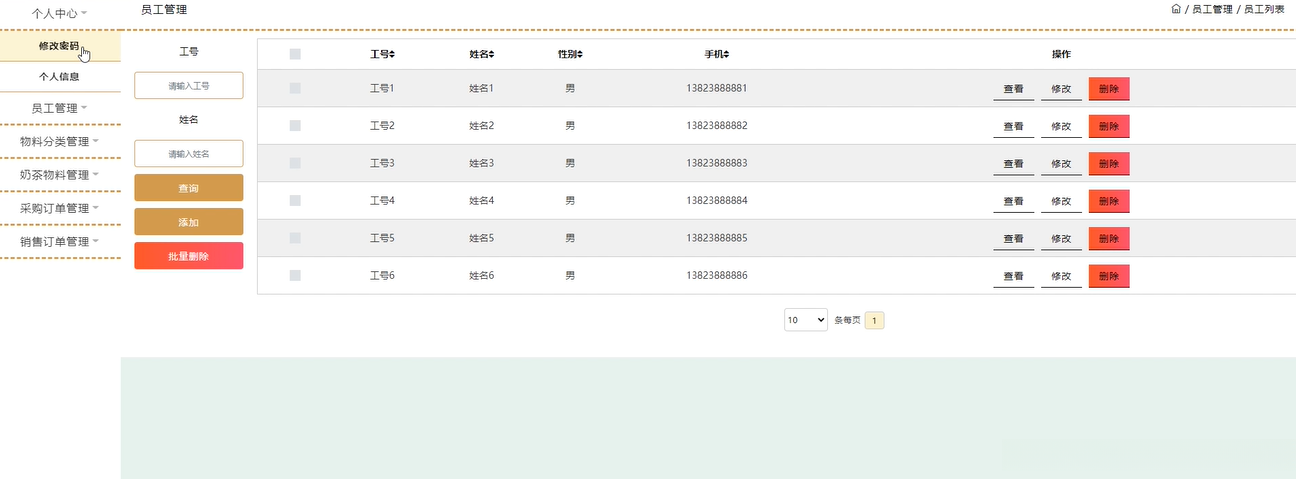Click phone number 13823888884 cell
The height and width of the screenshot is (479, 1296).
click(717, 201)
